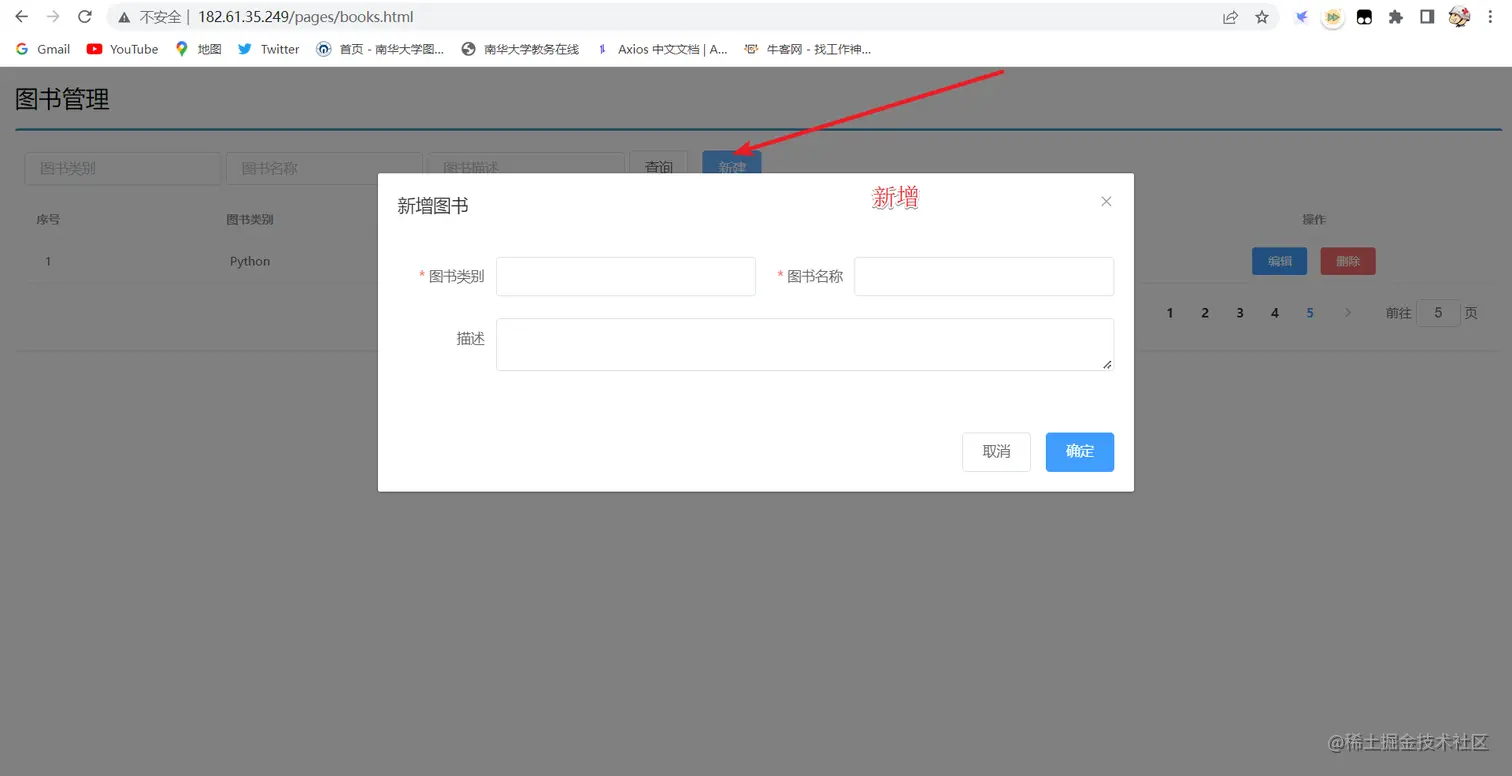Click the 图书名称 search filter field
The height and width of the screenshot is (776, 1512).
point(324,168)
